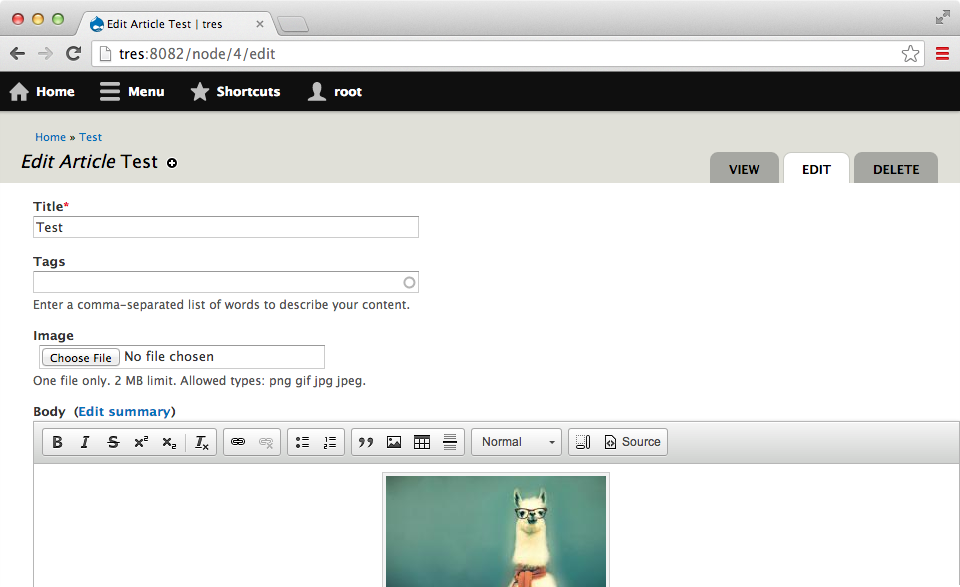Insert a link using the chain icon

tap(238, 441)
